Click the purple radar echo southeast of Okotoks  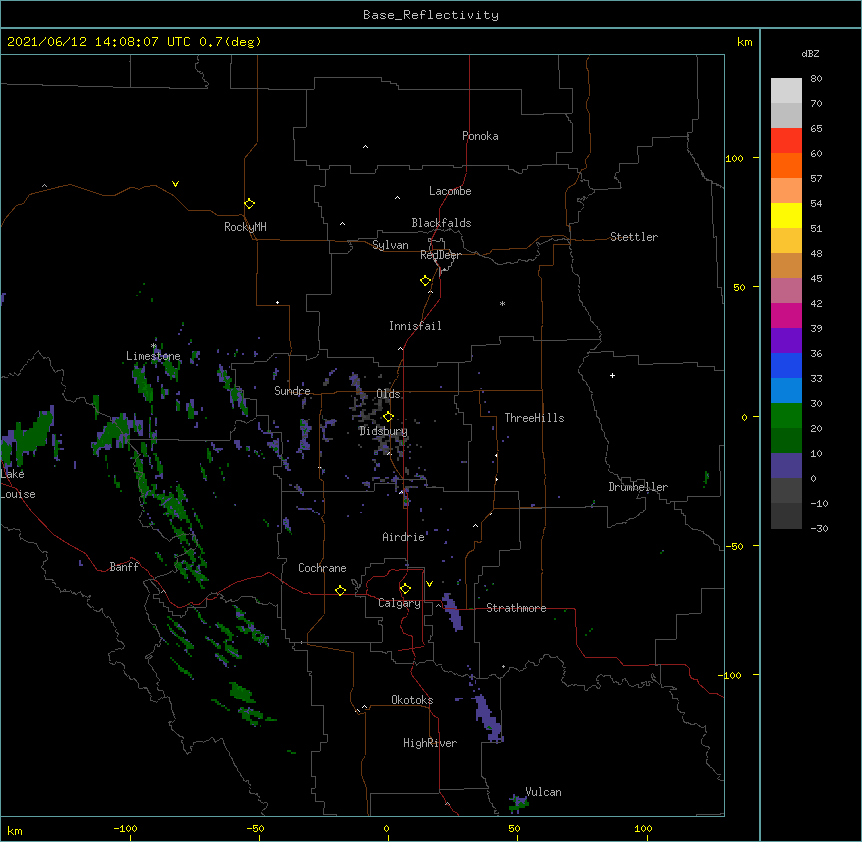tap(488, 719)
